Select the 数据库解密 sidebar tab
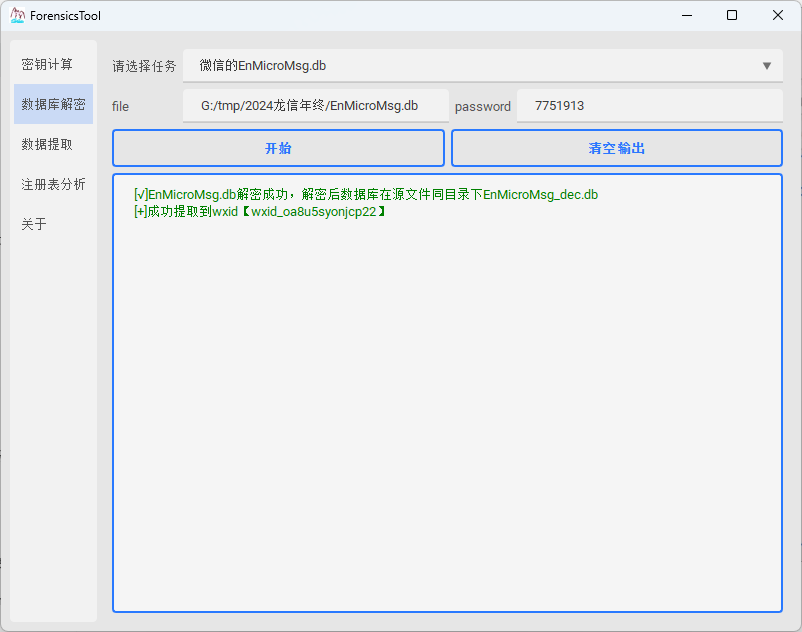 pos(53,104)
